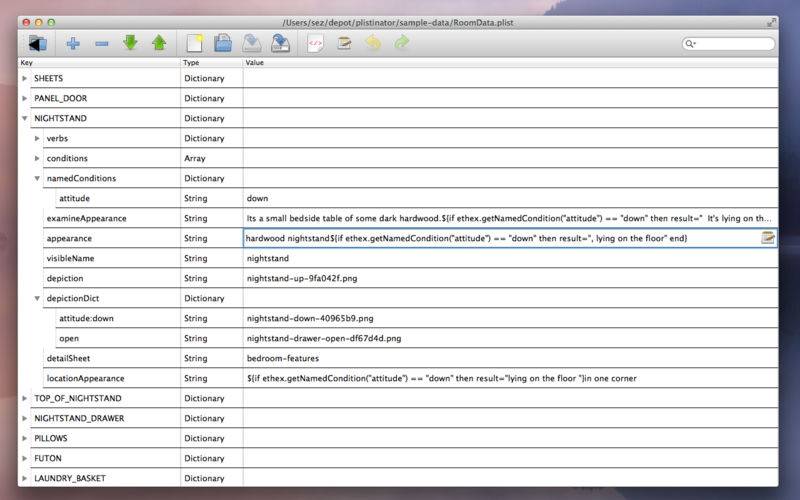This screenshot has width=800, height=500.
Task: Click the sidebar toggle icon in toolbar
Action: click(38, 43)
